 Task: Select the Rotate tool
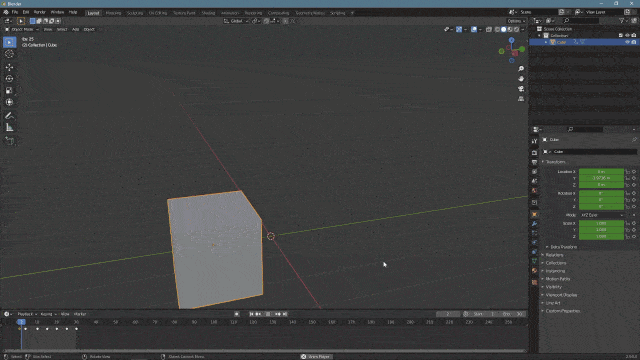(x=9, y=79)
